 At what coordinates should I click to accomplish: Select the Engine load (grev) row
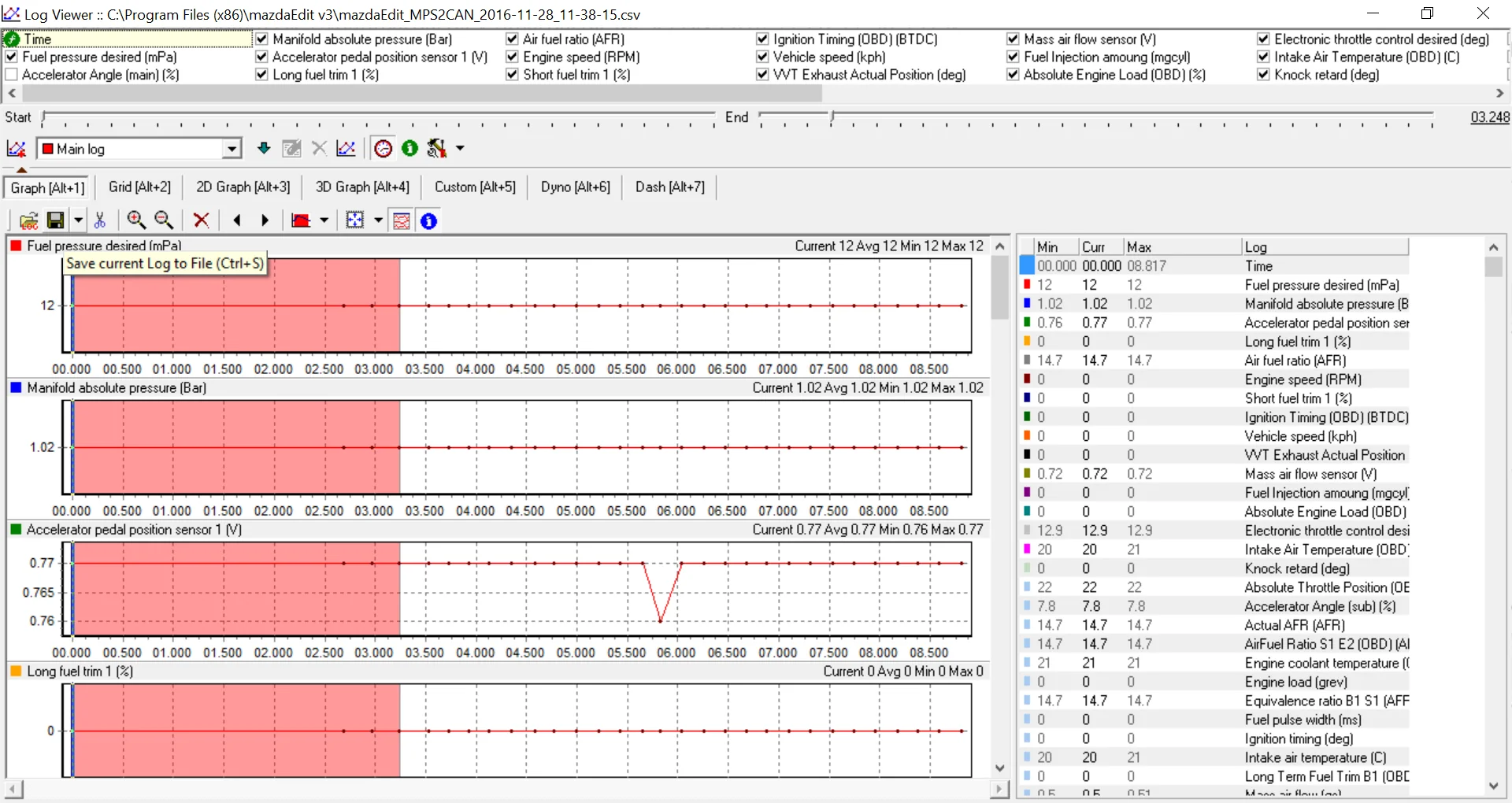tap(1215, 682)
